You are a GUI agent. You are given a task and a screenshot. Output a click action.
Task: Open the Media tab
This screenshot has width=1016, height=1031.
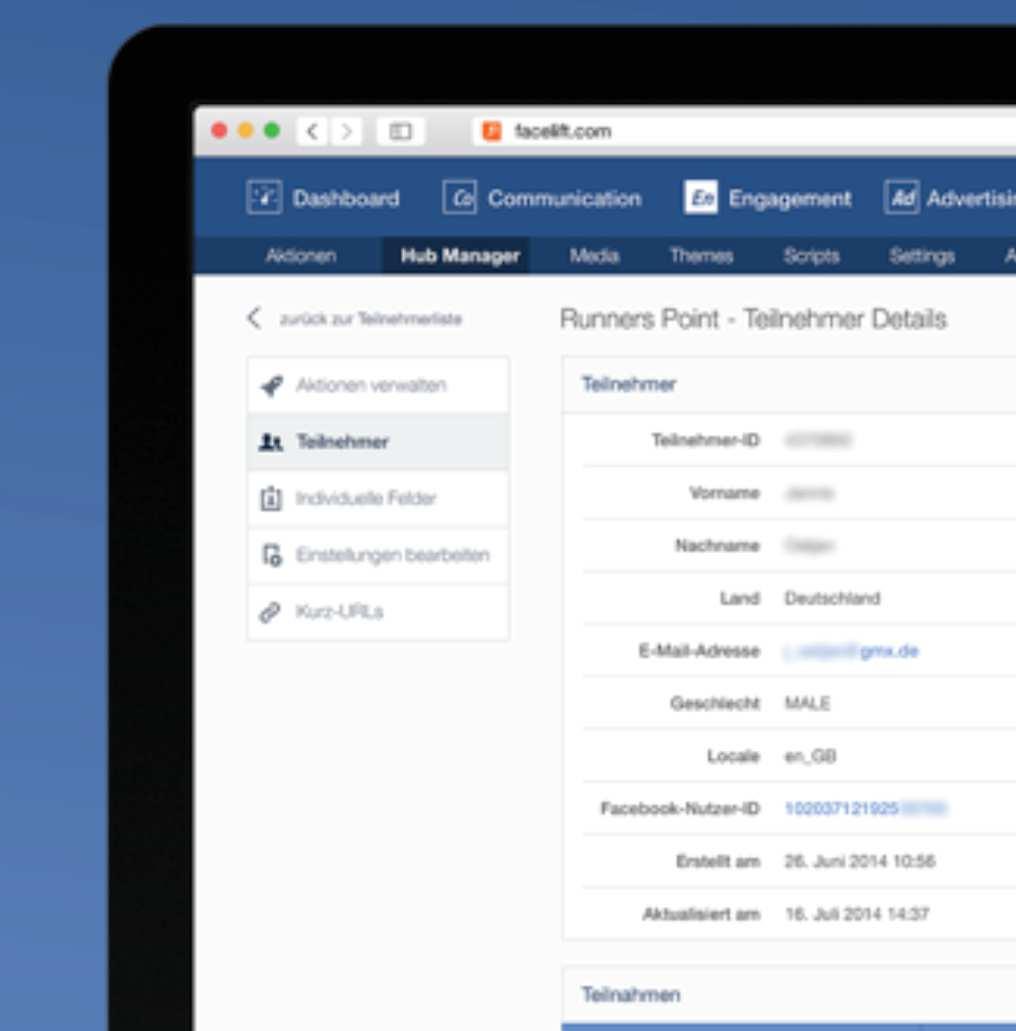click(x=594, y=255)
